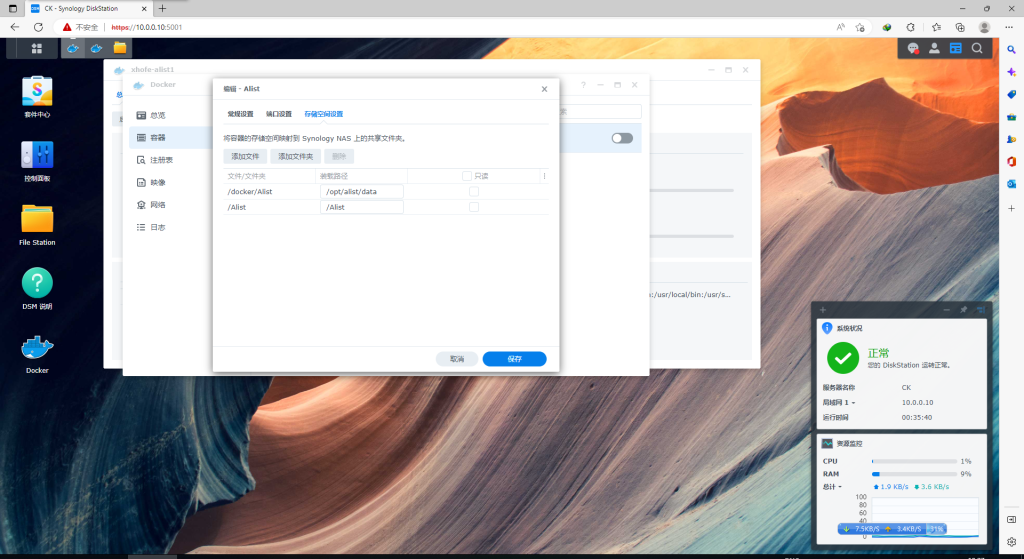The width and height of the screenshot is (1024, 559).
Task: Click the browser extensions puzzle icon
Action: pos(910,27)
